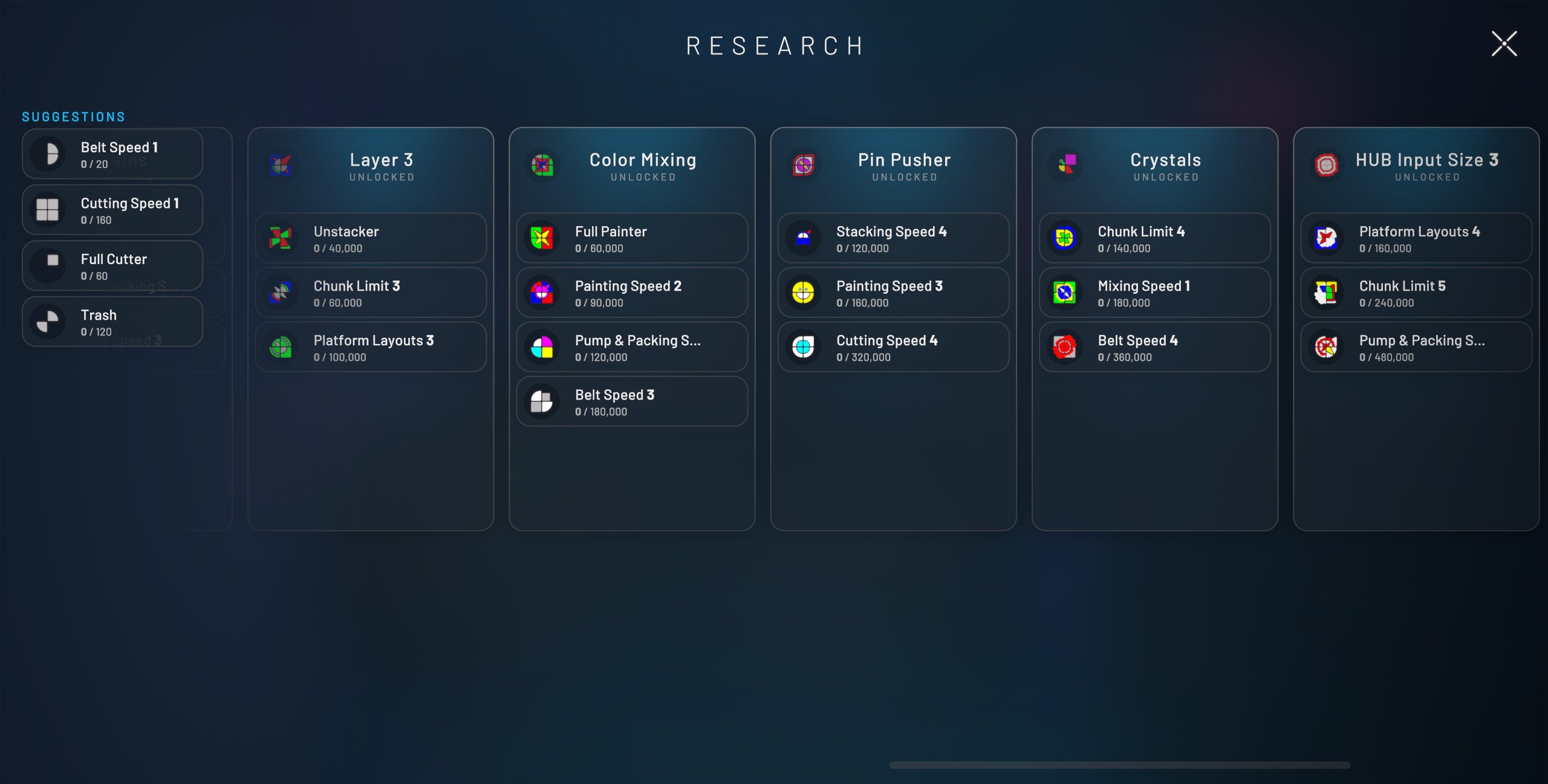1548x784 pixels.
Task: Click the '0 / 120,000' Pump & Packing progress
Action: [x=601, y=358]
